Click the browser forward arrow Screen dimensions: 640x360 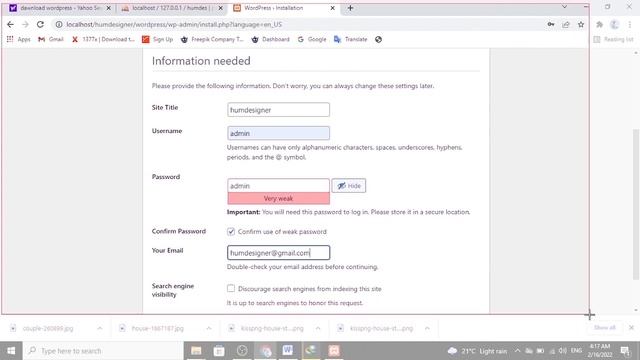[x=25, y=24]
